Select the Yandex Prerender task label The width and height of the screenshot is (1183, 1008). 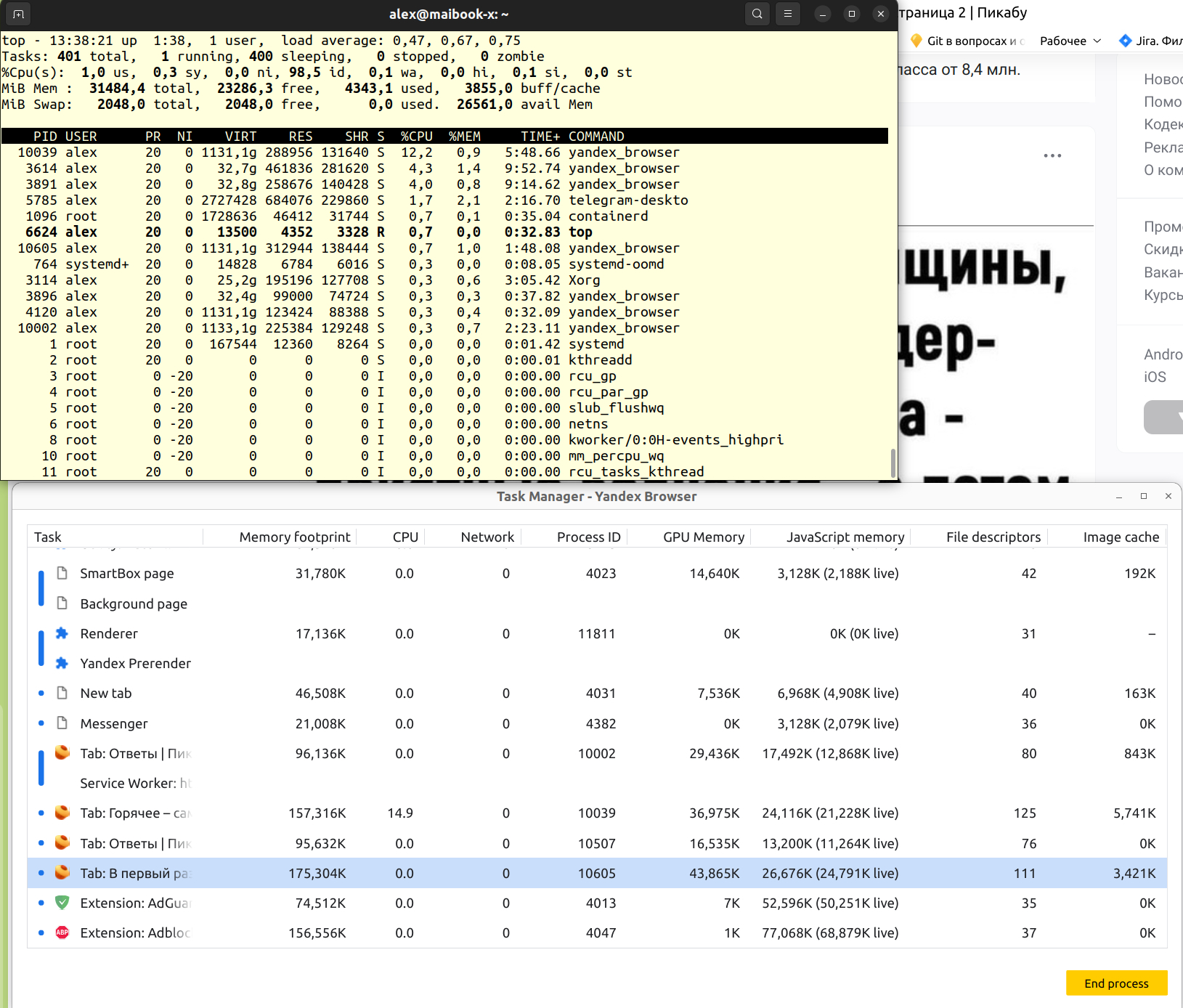pos(136,663)
